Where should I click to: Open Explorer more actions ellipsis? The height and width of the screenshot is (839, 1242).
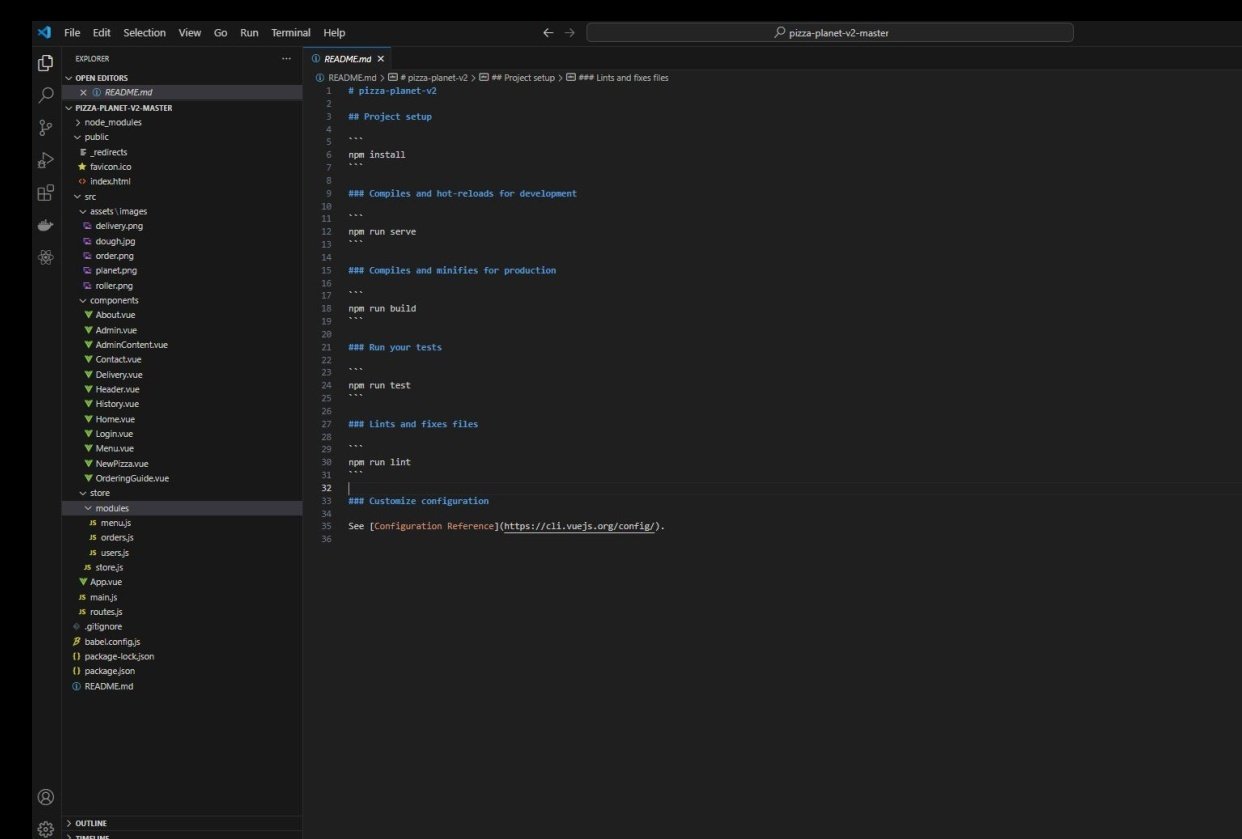pos(287,59)
